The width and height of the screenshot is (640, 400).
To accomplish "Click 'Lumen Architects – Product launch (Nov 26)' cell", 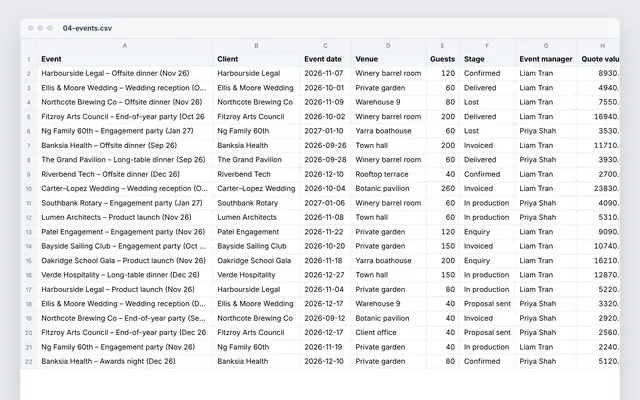I will click(x=125, y=217).
